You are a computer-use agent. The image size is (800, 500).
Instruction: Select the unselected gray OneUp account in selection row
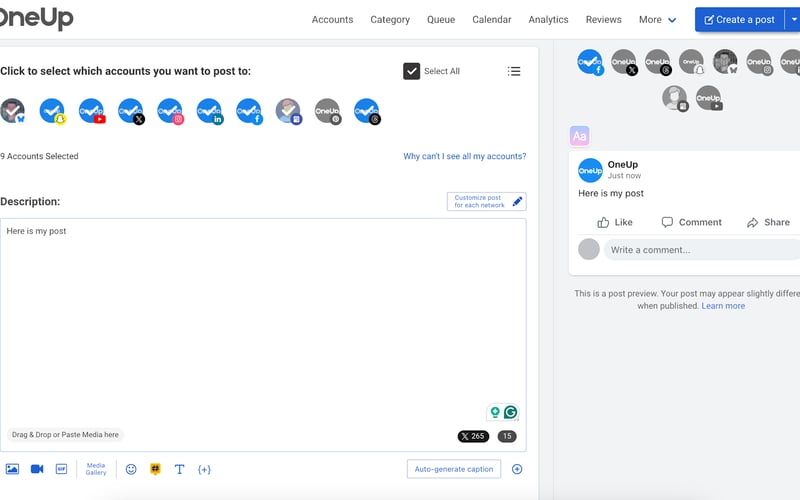click(327, 111)
